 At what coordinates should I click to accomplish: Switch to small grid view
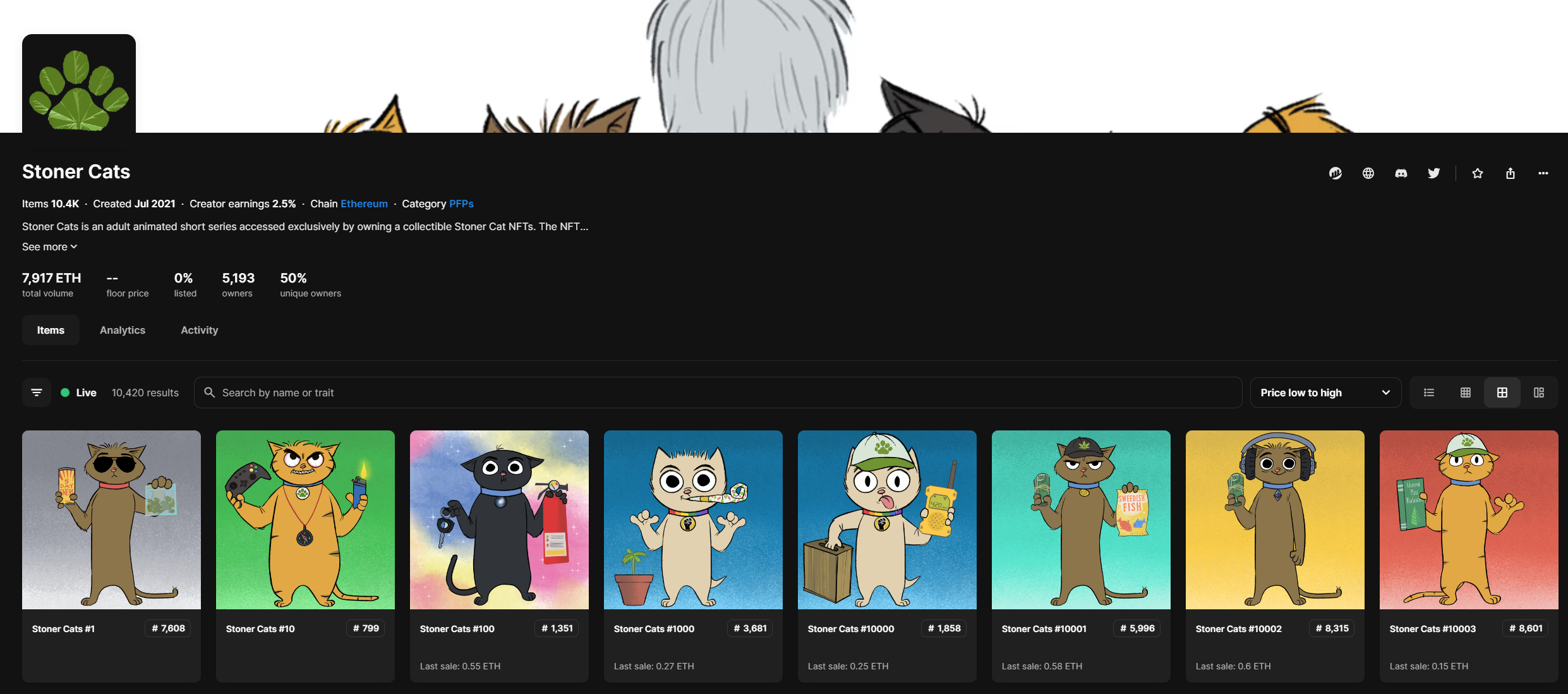[x=1465, y=393]
